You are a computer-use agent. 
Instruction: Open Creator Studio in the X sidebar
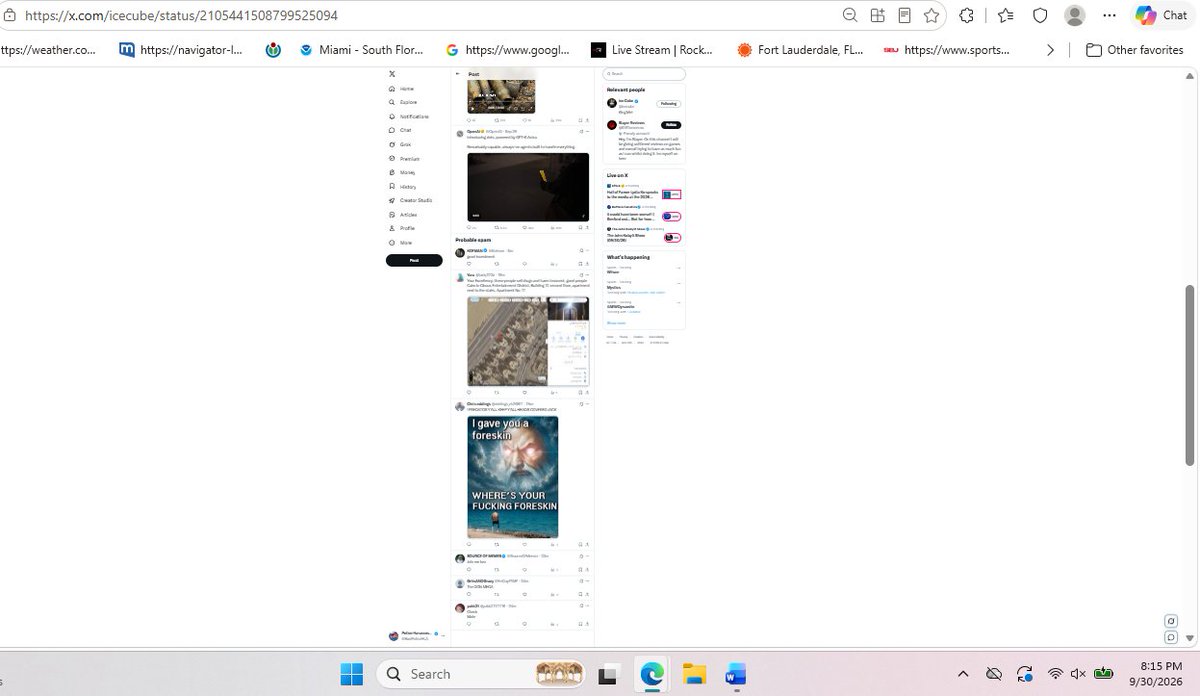[x=408, y=201]
